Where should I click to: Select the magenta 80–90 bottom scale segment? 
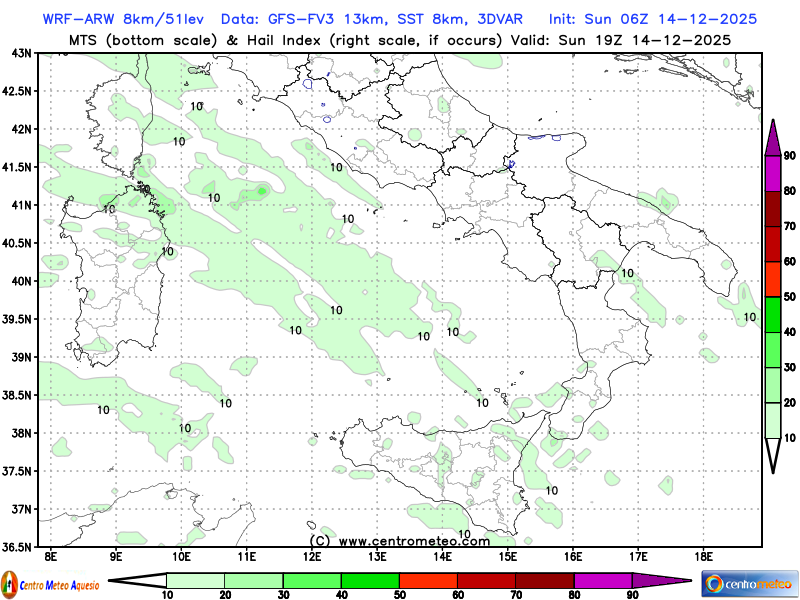click(x=603, y=580)
